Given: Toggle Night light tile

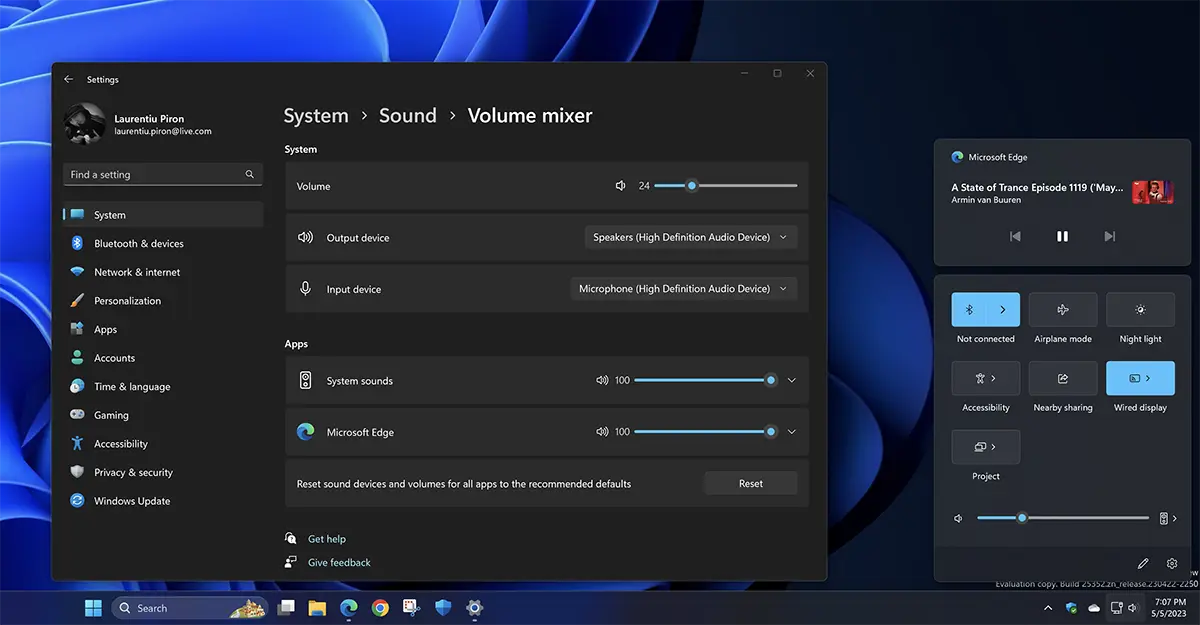Looking at the screenshot, I should [1140, 310].
